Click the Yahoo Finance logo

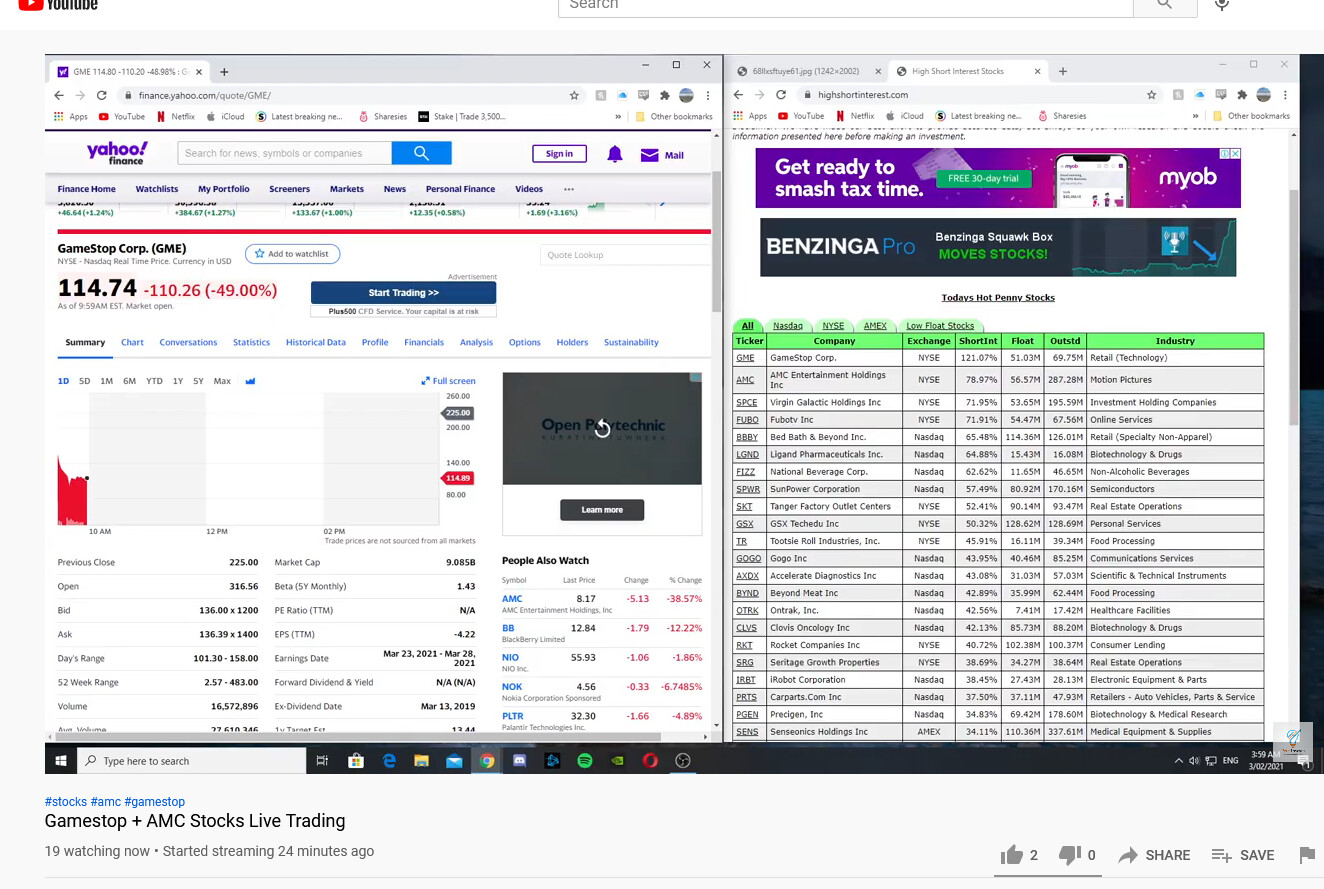click(x=116, y=152)
